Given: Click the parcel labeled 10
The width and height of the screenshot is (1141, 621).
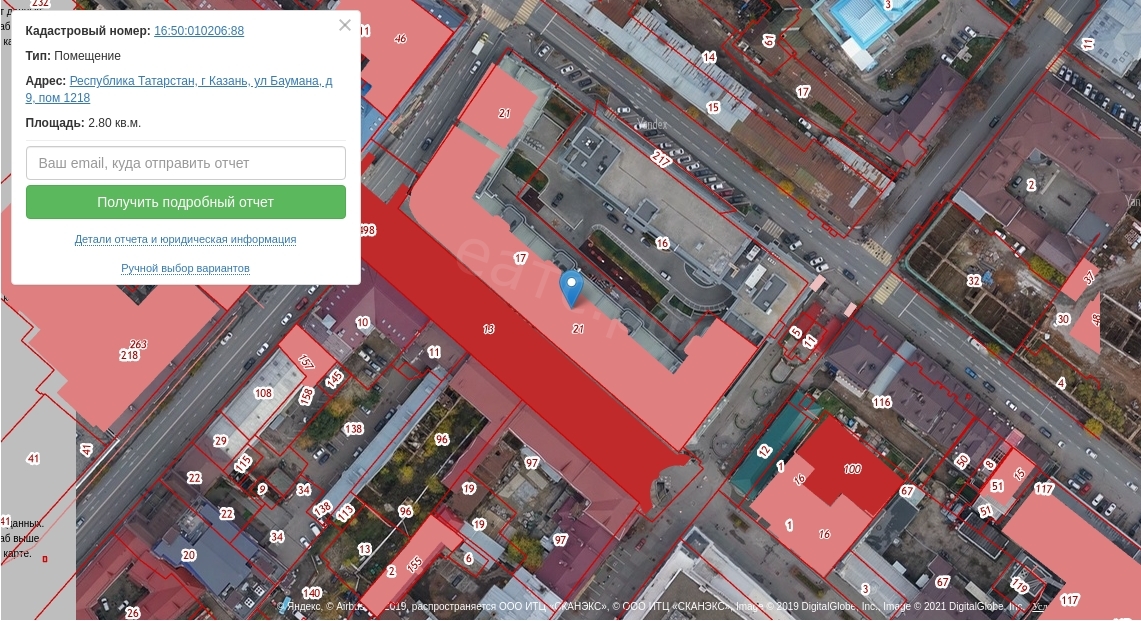Looking at the screenshot, I should [362, 322].
